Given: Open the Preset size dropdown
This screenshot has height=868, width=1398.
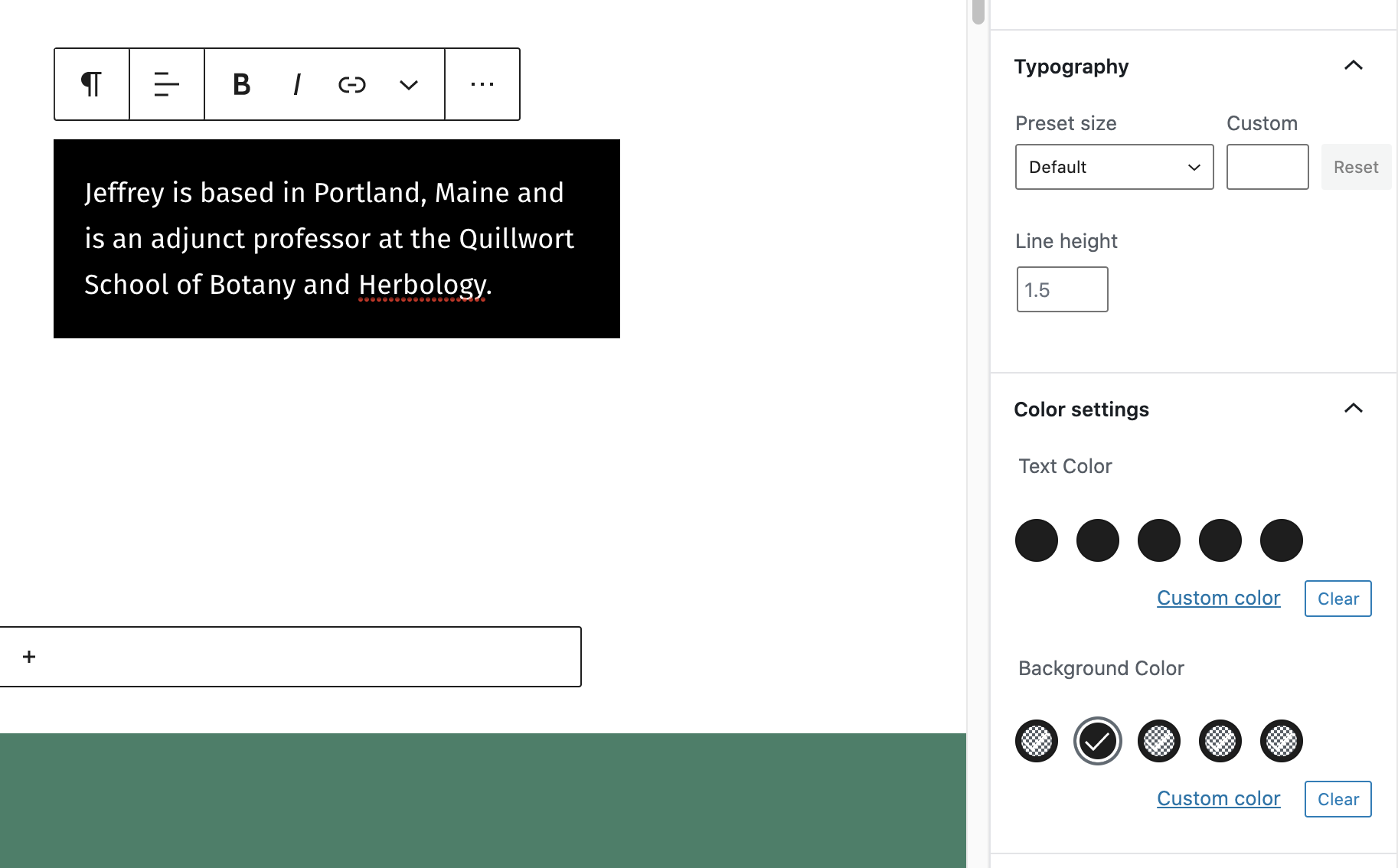Looking at the screenshot, I should pyautogui.click(x=1114, y=167).
